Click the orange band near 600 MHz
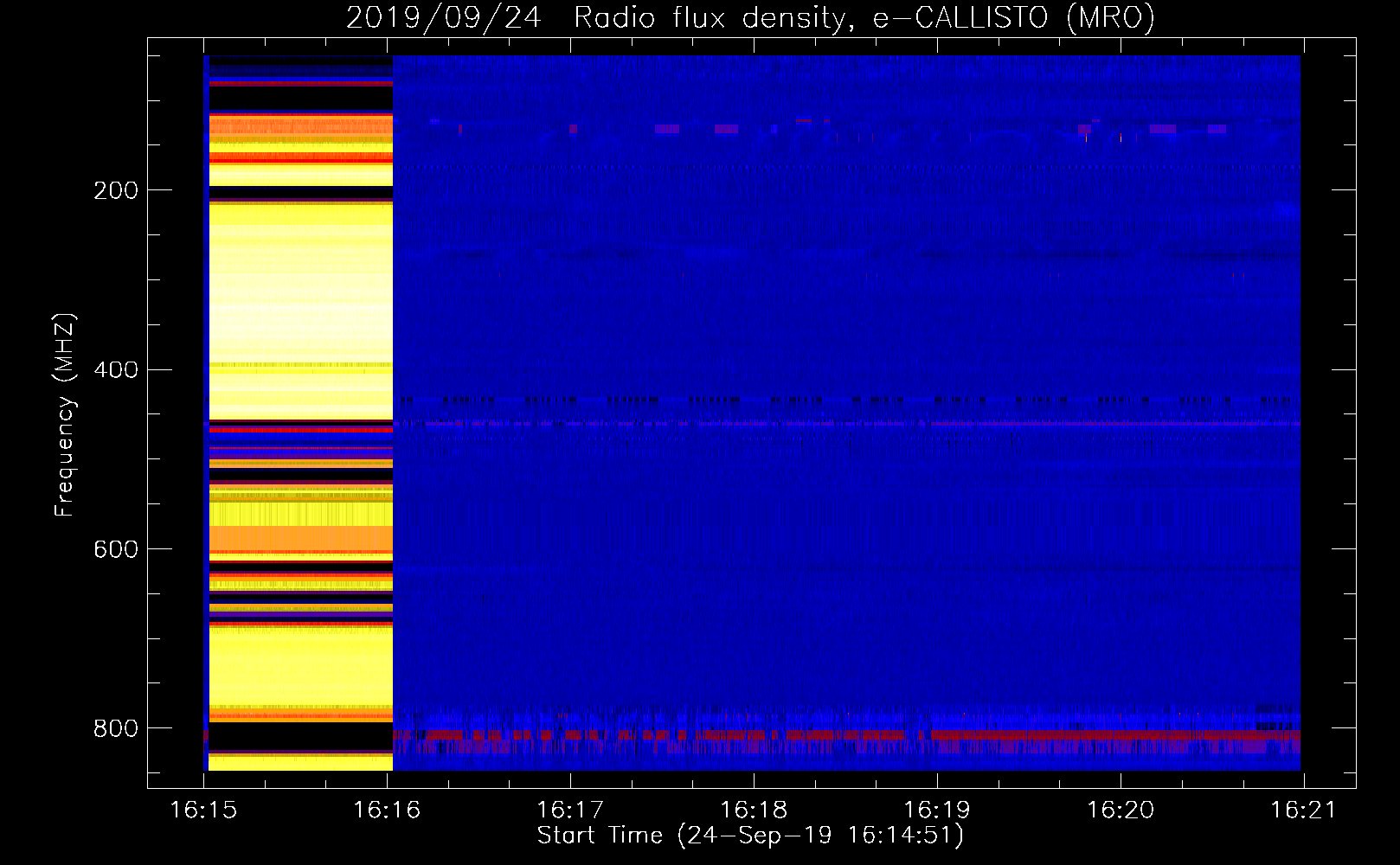Screen dimensions: 1400x865 (300, 539)
